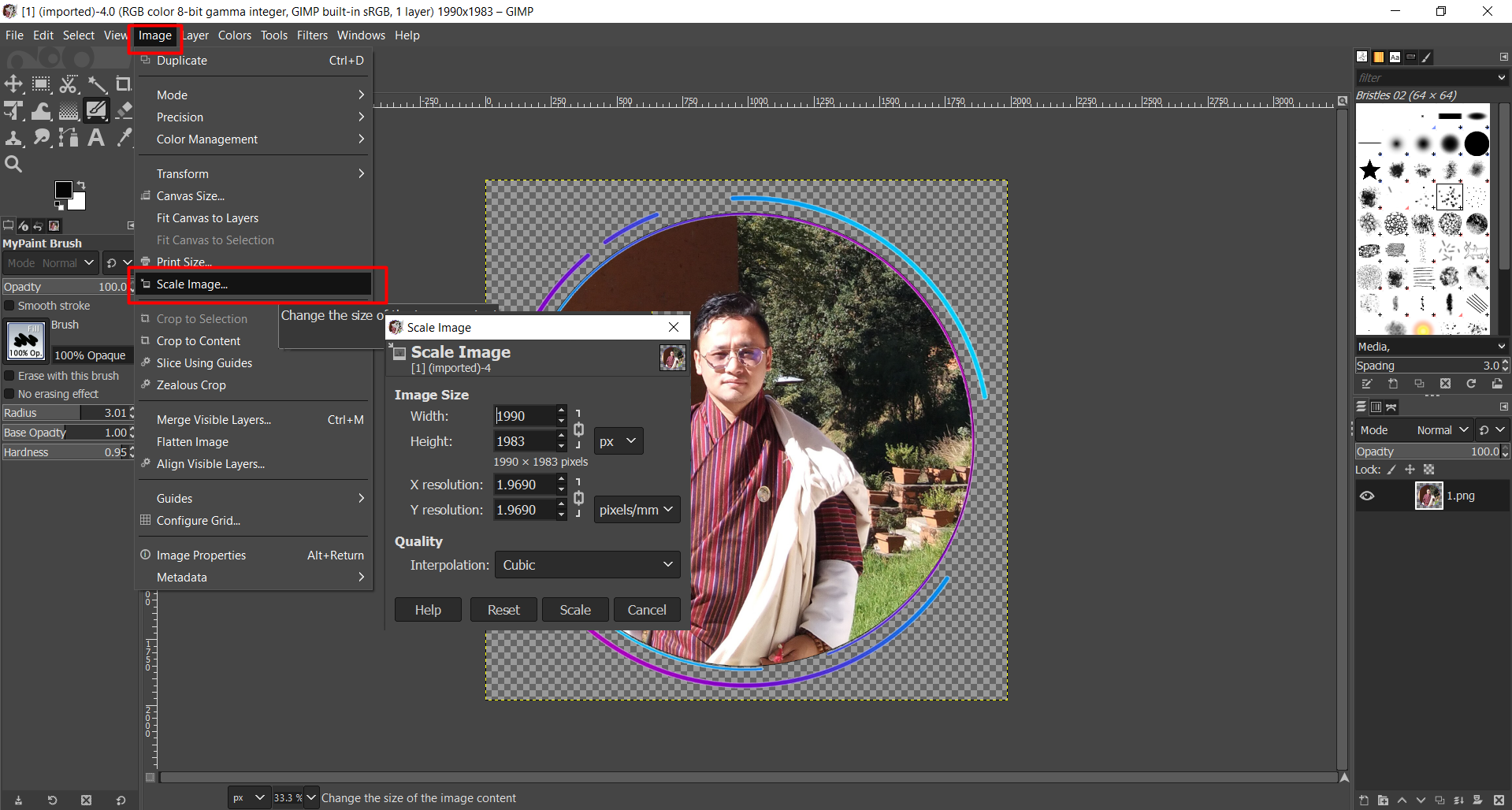1512x810 pixels.
Task: Close the Scale Image dialog
Action: 674,327
